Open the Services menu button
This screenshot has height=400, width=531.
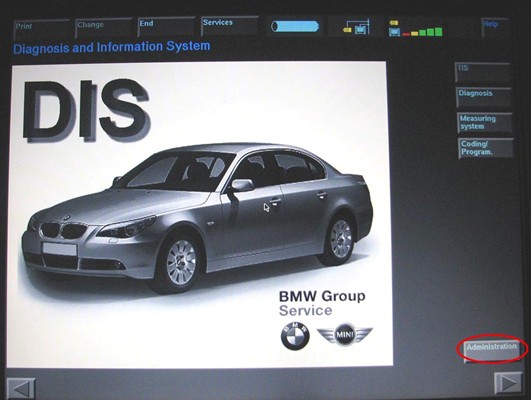[x=230, y=26]
